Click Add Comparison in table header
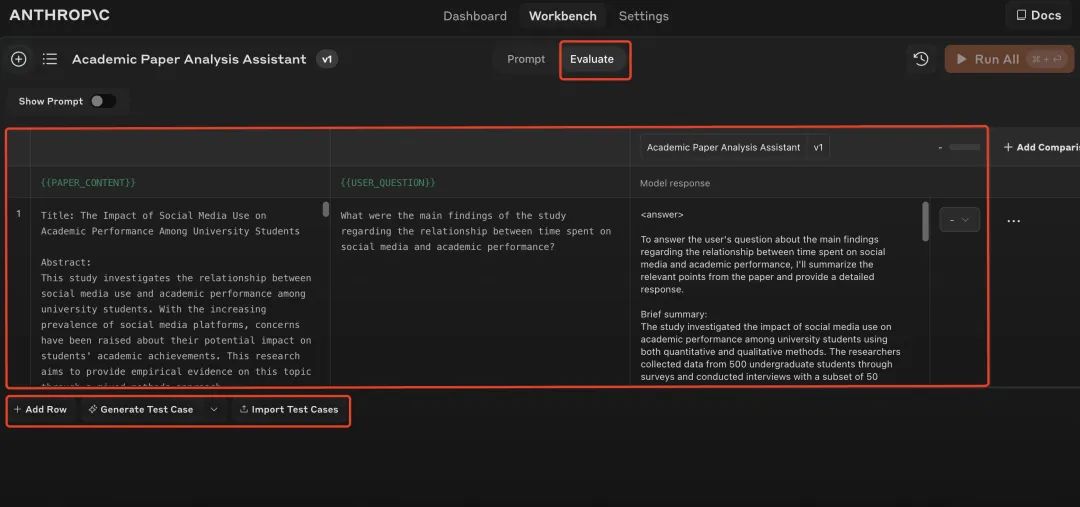 pos(1040,147)
